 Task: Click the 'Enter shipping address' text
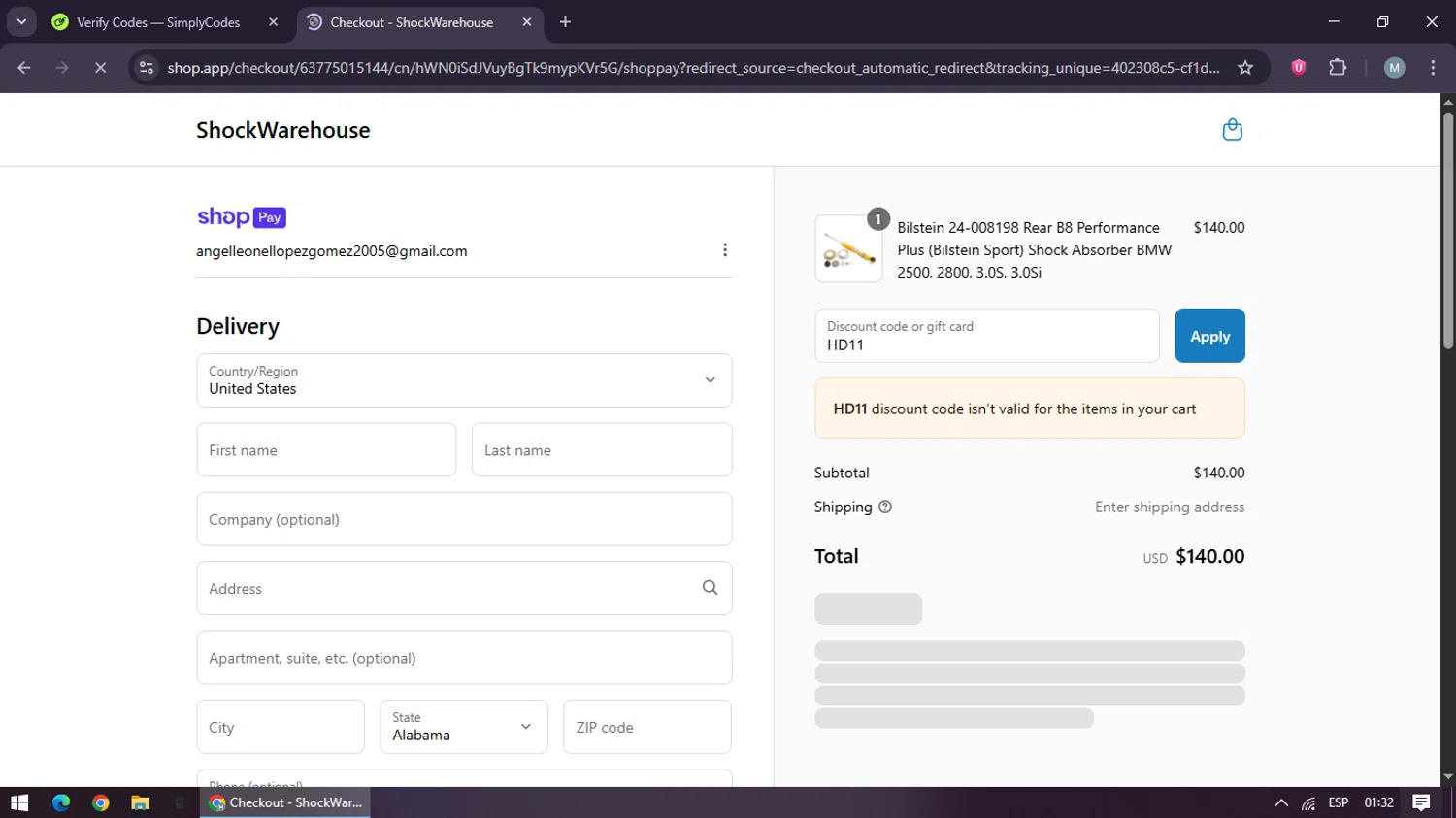(x=1170, y=507)
